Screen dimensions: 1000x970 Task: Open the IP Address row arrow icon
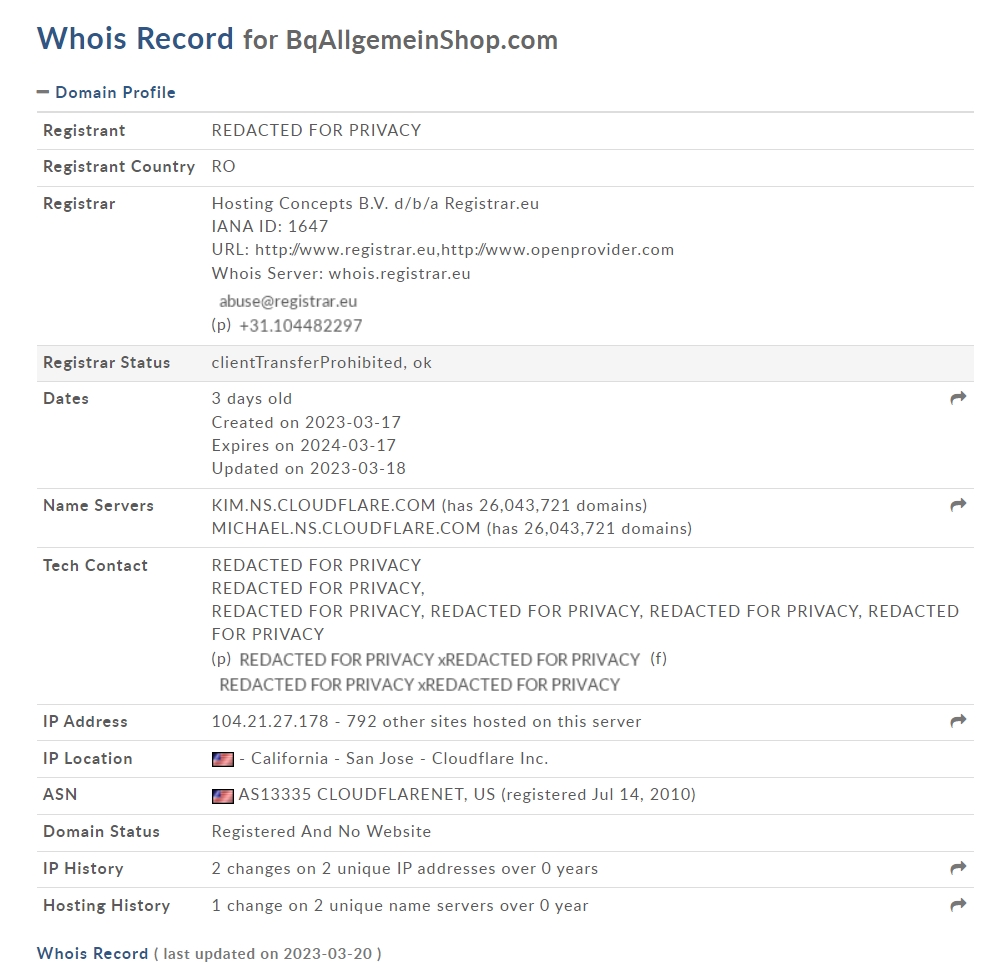[958, 721]
